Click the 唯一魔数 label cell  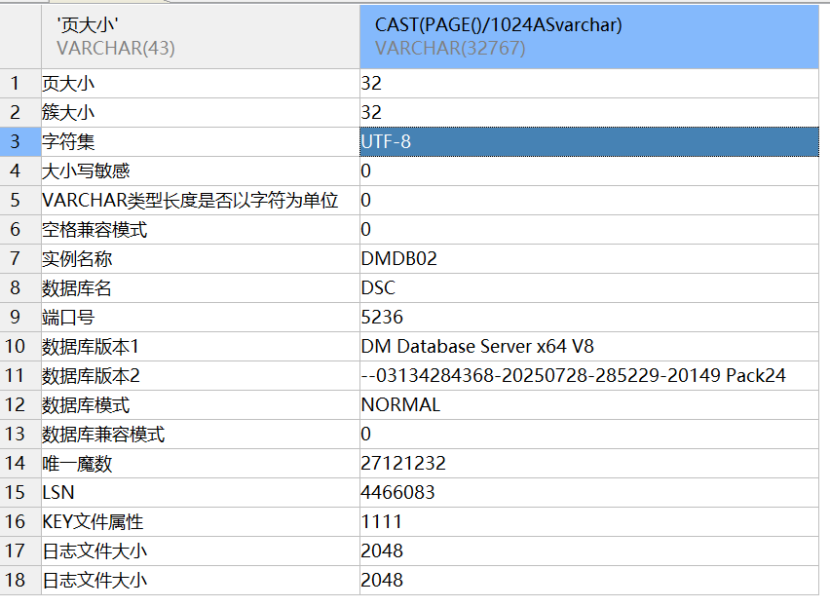click(x=201, y=463)
